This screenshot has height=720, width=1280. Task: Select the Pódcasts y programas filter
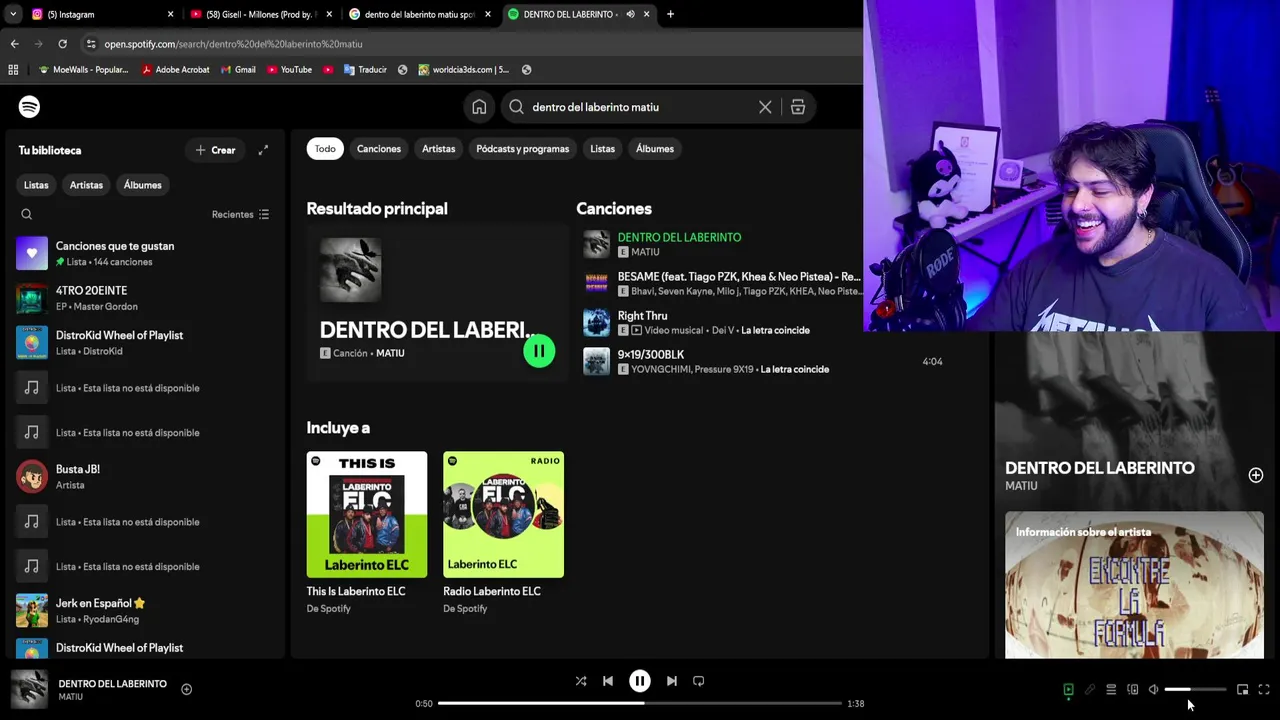pyautogui.click(x=523, y=149)
